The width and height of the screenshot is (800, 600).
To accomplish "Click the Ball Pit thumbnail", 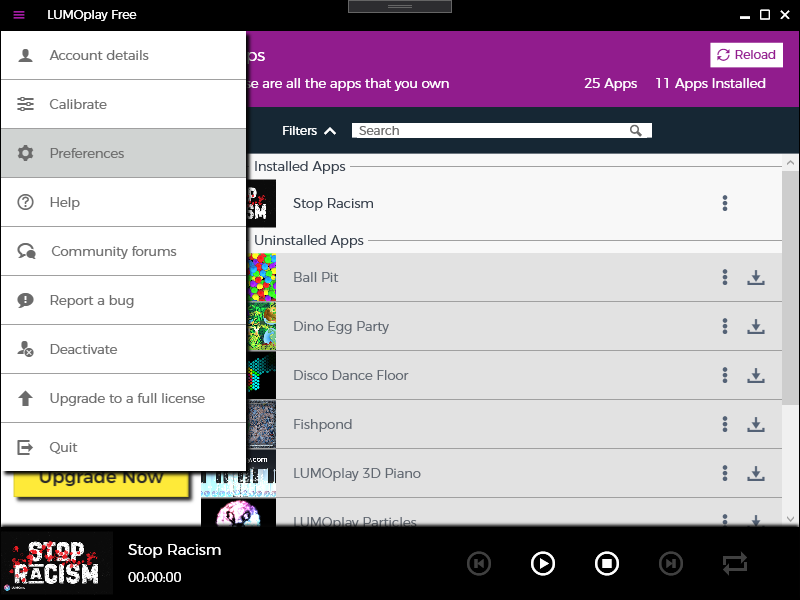I will point(261,277).
